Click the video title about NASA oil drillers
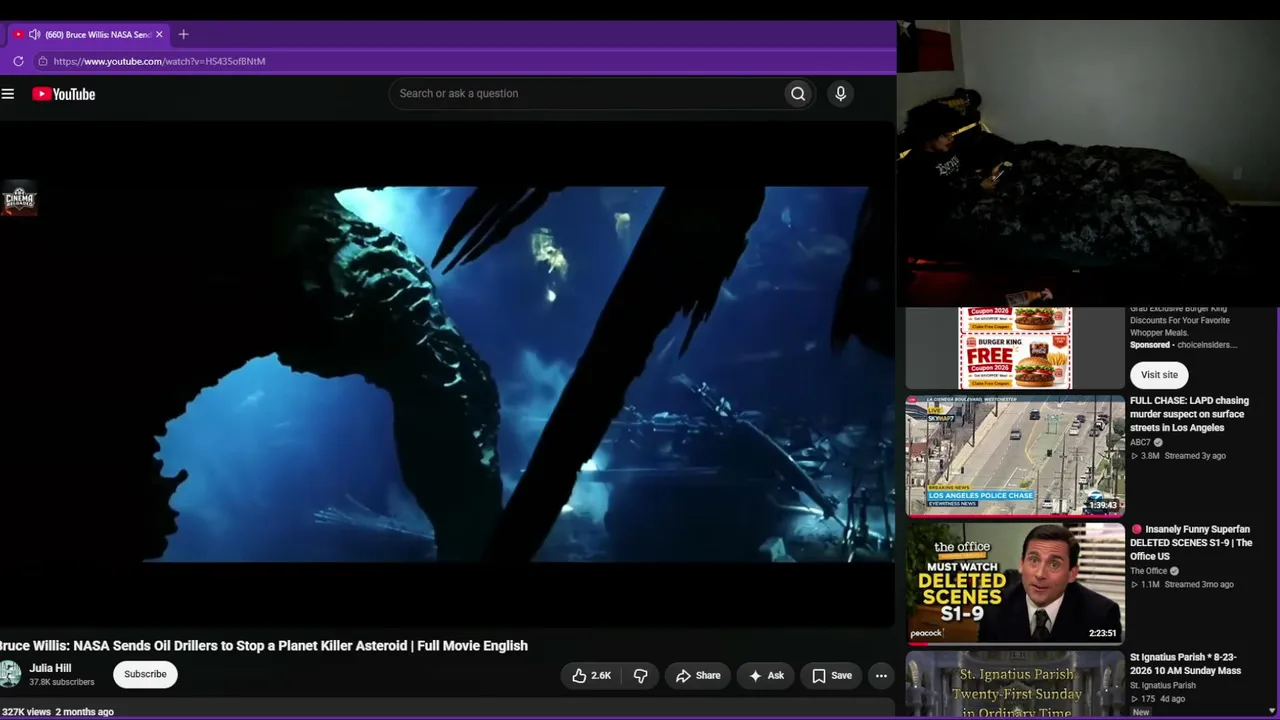The width and height of the screenshot is (1280, 720). click(x=264, y=646)
